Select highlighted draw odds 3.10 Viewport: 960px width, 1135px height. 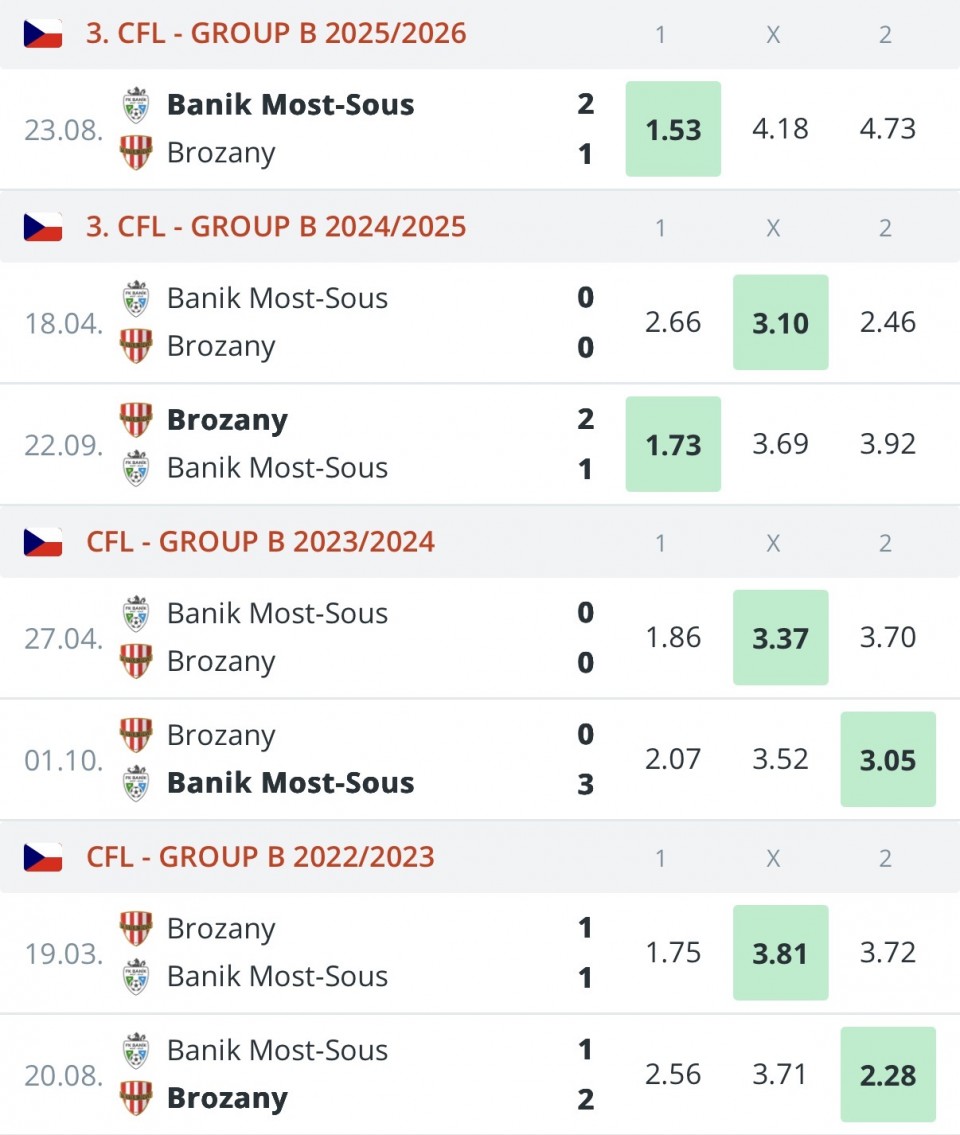[x=780, y=323]
